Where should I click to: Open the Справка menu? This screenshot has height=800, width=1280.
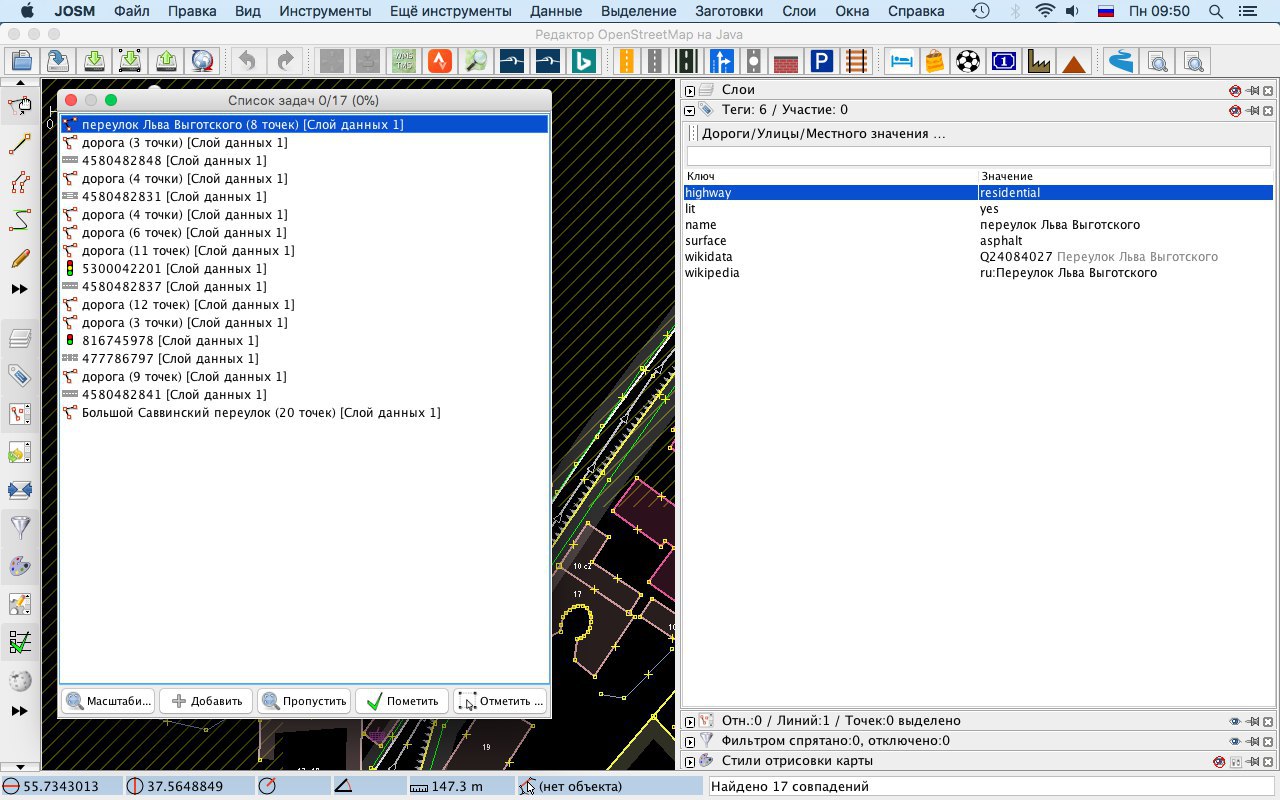pos(915,11)
